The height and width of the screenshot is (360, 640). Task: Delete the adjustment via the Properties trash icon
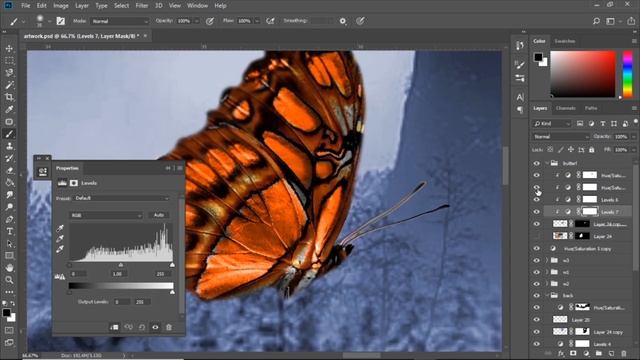coord(169,327)
